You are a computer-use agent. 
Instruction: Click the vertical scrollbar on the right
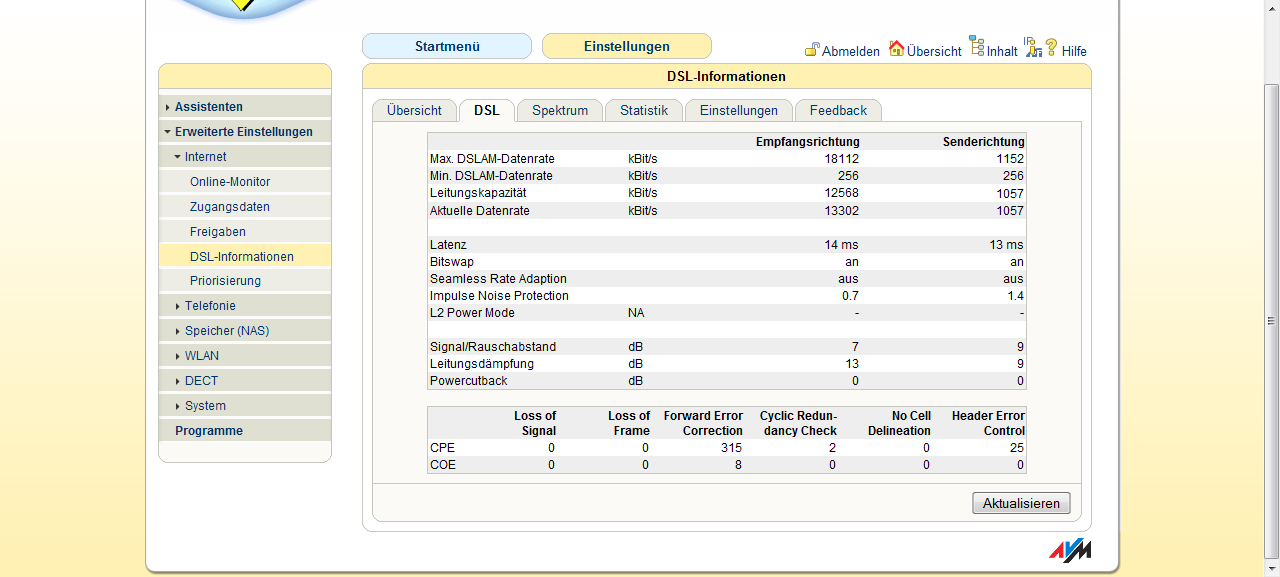[1271, 321]
